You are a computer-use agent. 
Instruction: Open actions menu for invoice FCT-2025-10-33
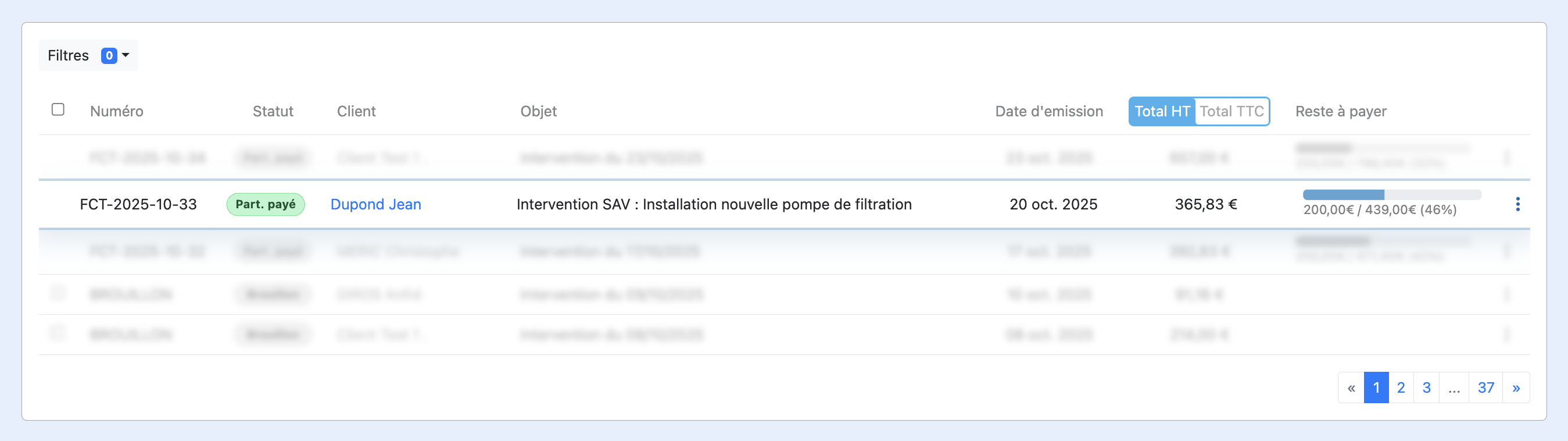coord(1519,204)
